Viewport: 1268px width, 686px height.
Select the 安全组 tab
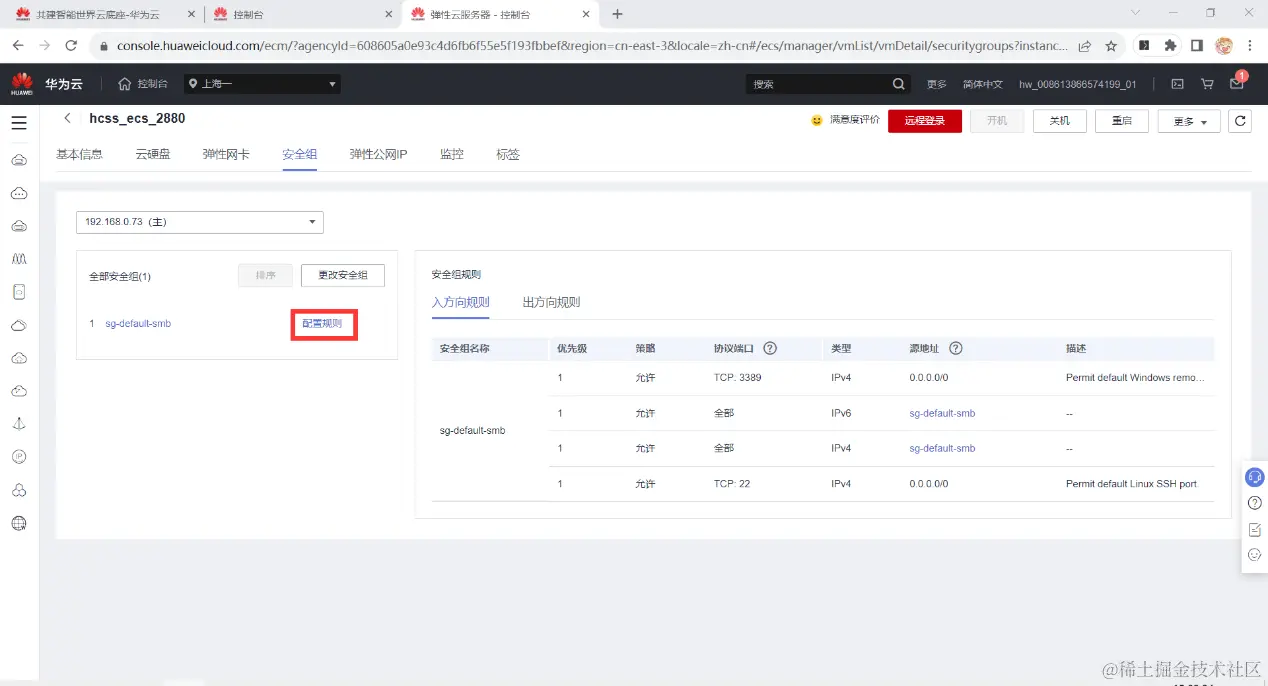(x=299, y=154)
